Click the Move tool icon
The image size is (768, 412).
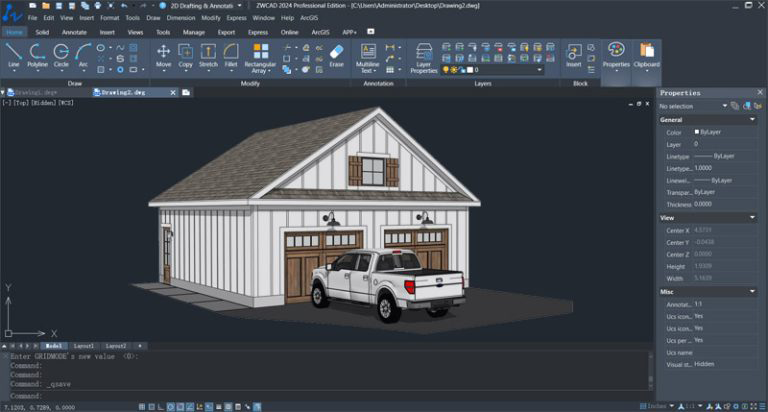pos(164,54)
